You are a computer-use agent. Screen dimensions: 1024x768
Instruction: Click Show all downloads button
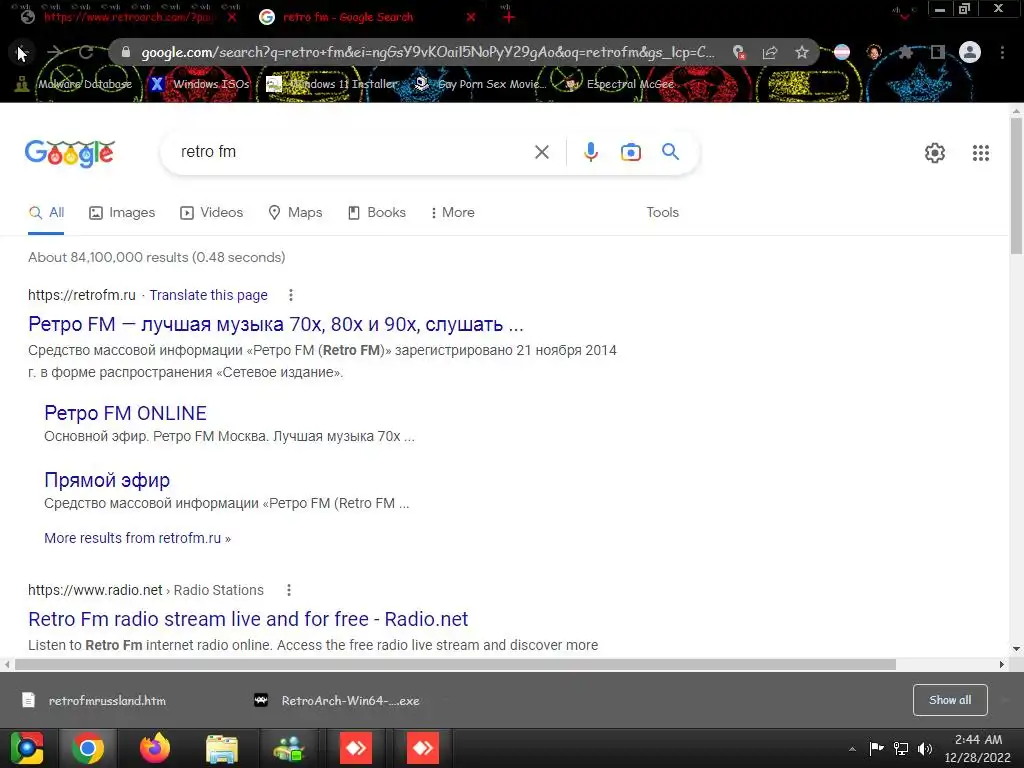[950, 700]
